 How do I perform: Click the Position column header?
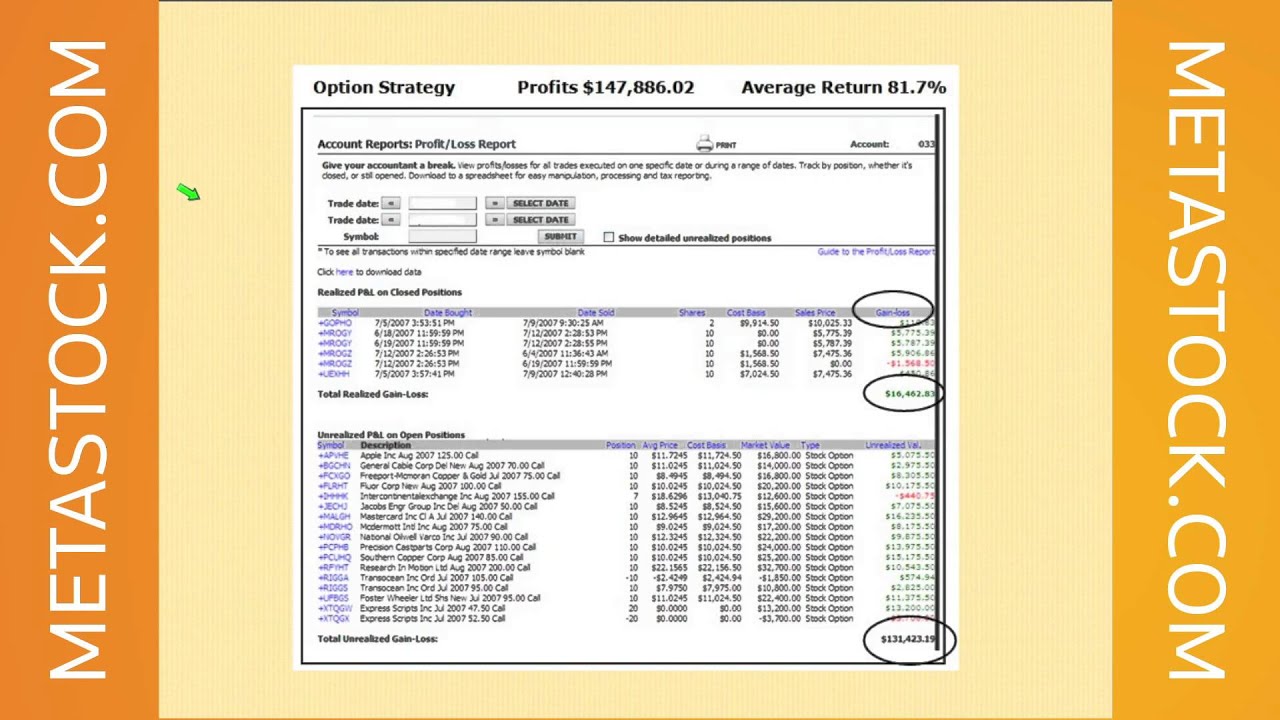coord(621,445)
